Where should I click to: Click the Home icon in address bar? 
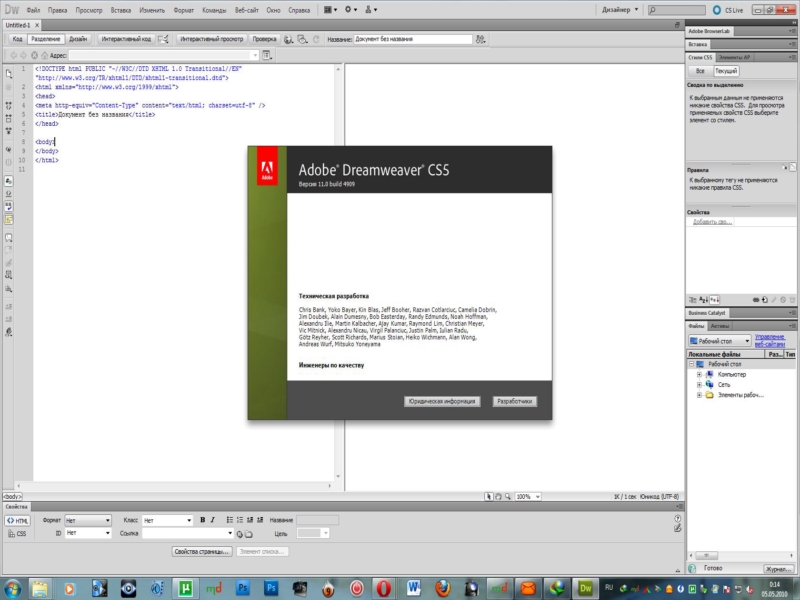point(44,55)
